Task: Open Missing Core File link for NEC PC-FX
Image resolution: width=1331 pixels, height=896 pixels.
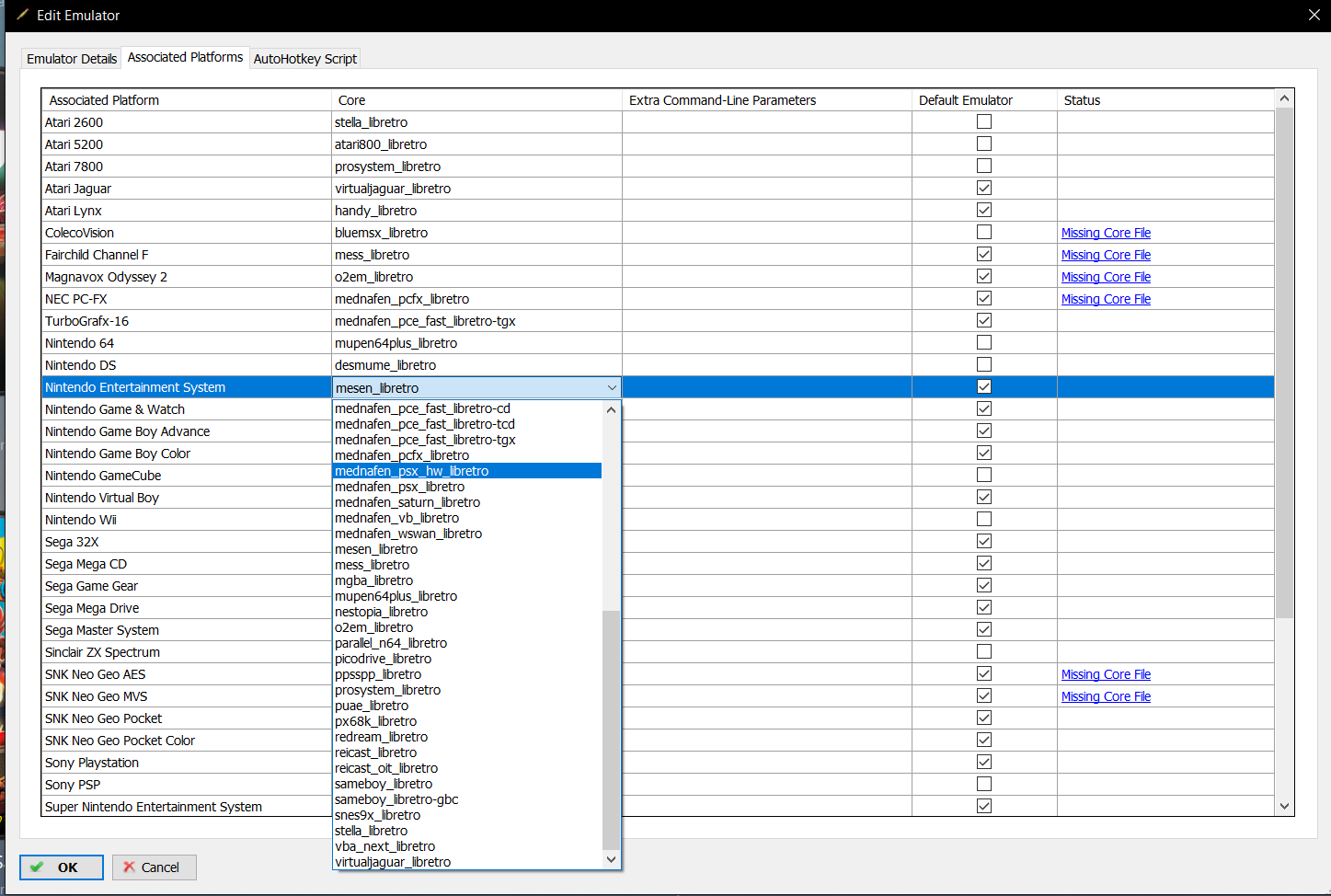Action: (x=1106, y=299)
